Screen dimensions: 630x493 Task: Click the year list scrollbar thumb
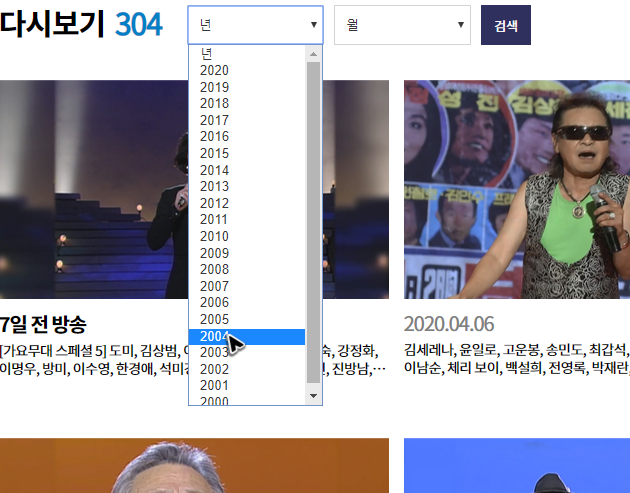tap(313, 222)
